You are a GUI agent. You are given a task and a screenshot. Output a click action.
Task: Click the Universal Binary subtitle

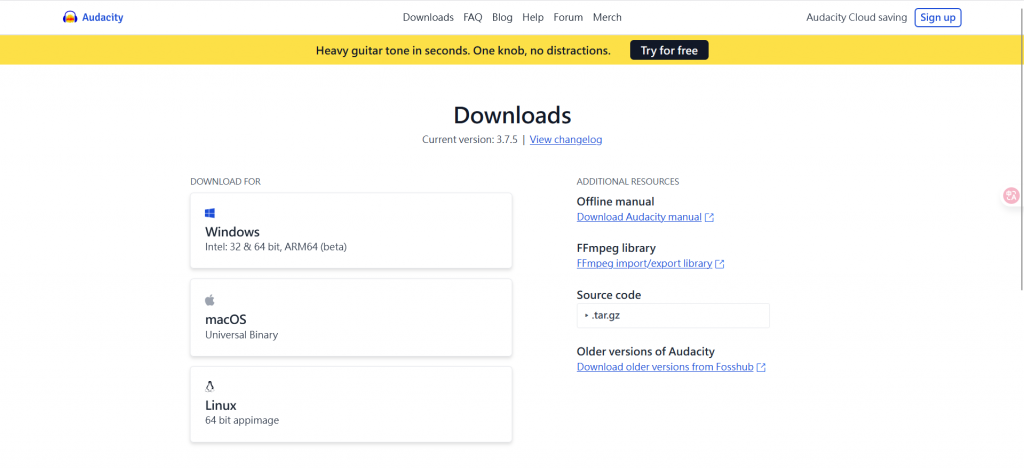coord(242,335)
